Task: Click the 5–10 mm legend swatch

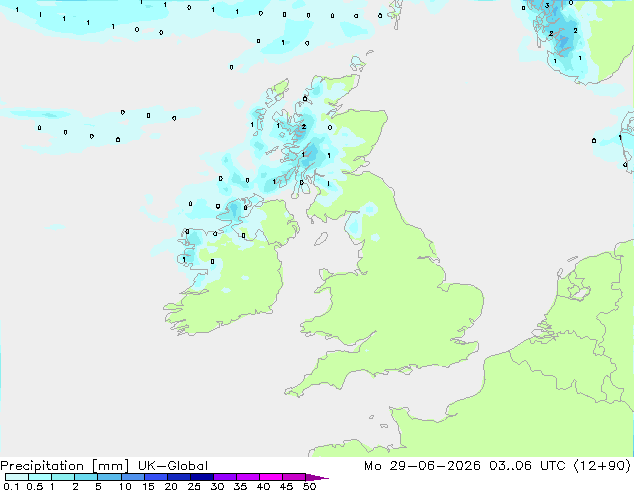Action: click(109, 477)
